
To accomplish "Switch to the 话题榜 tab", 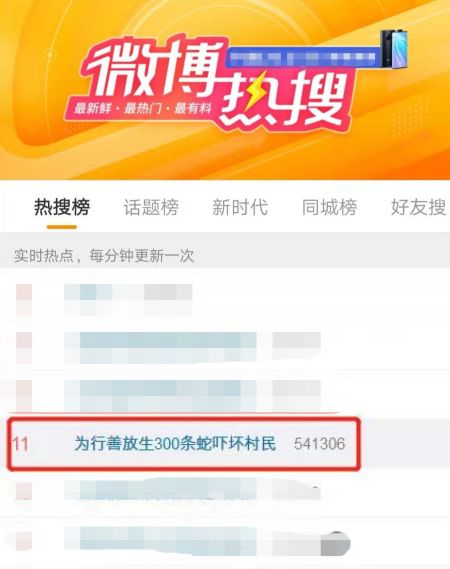I will coord(151,208).
